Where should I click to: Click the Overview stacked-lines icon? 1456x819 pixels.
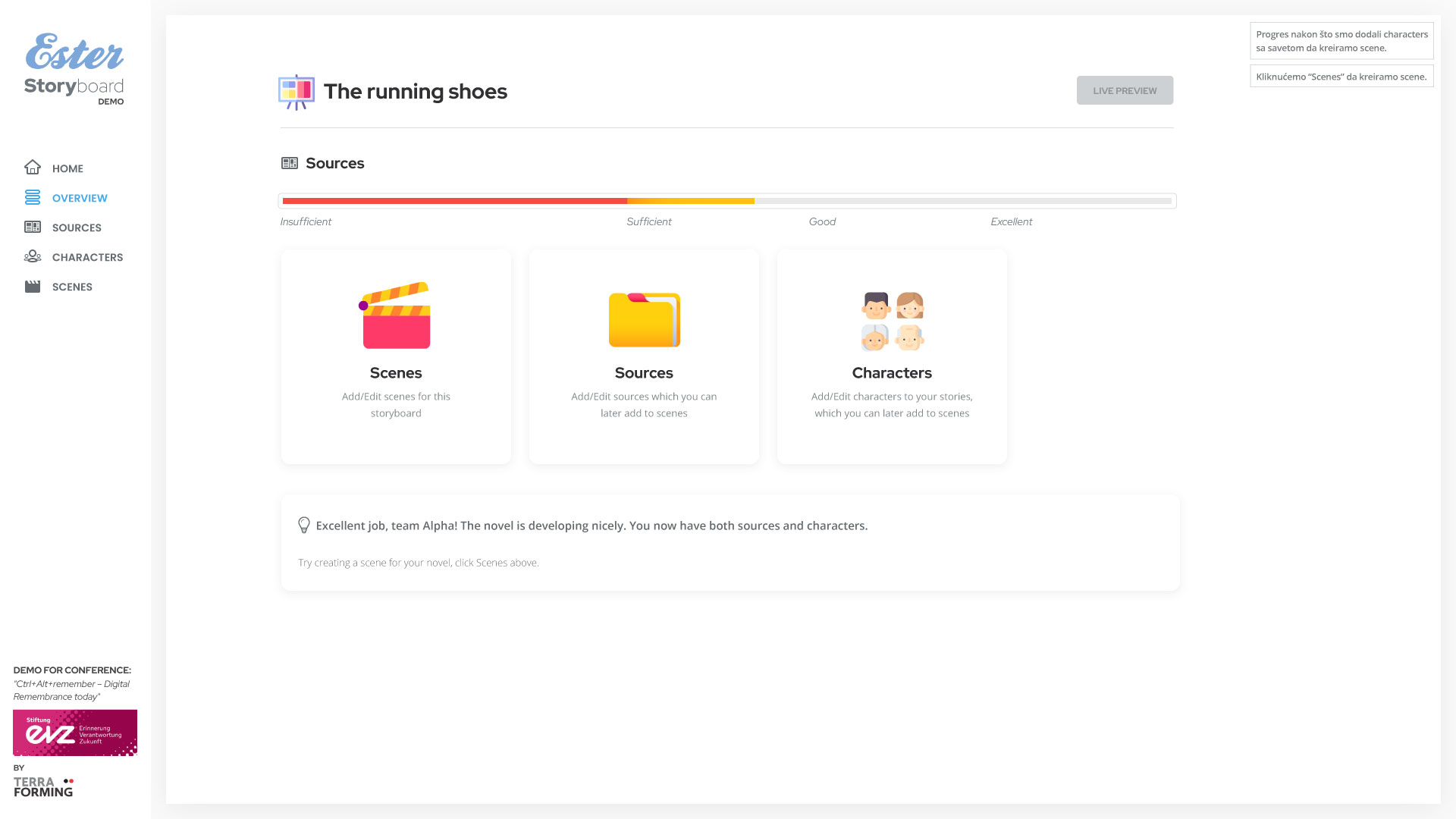(x=33, y=198)
